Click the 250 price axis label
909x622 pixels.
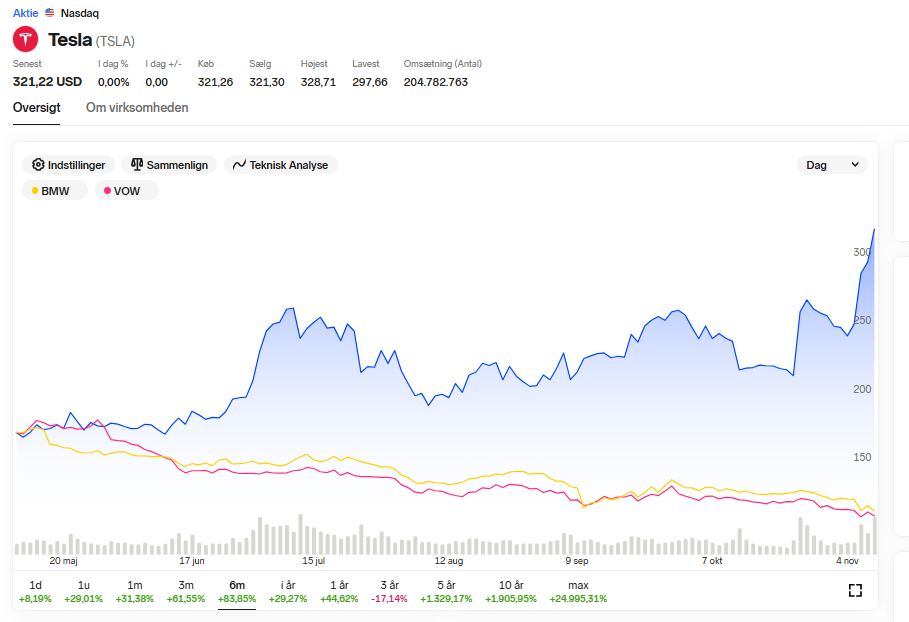pyautogui.click(x=862, y=320)
